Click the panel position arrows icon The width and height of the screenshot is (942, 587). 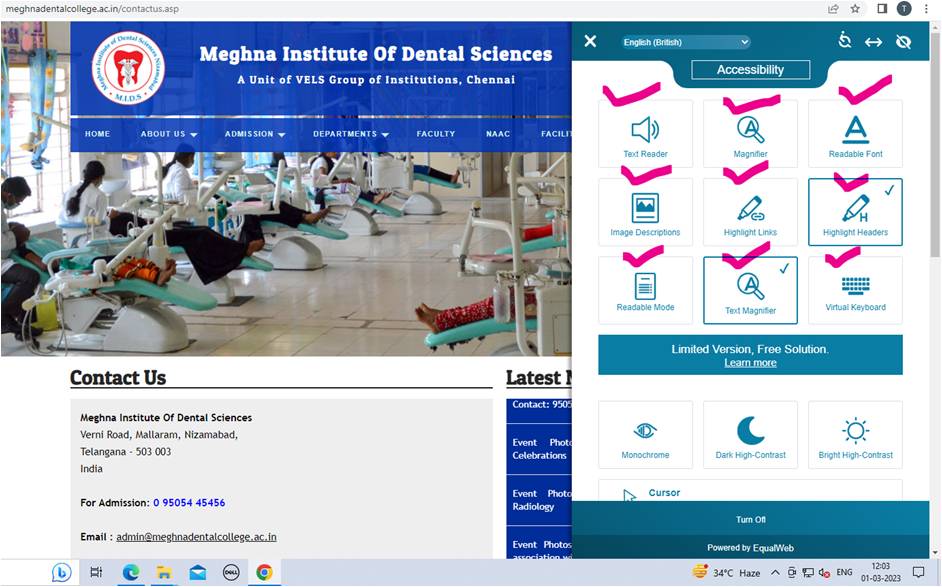[x=874, y=41]
